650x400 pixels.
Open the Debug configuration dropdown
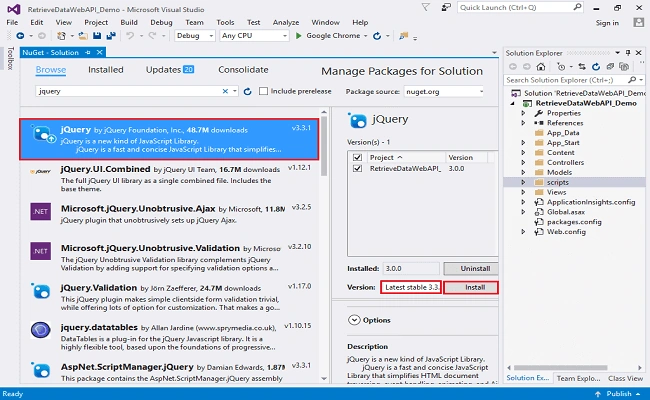point(194,36)
